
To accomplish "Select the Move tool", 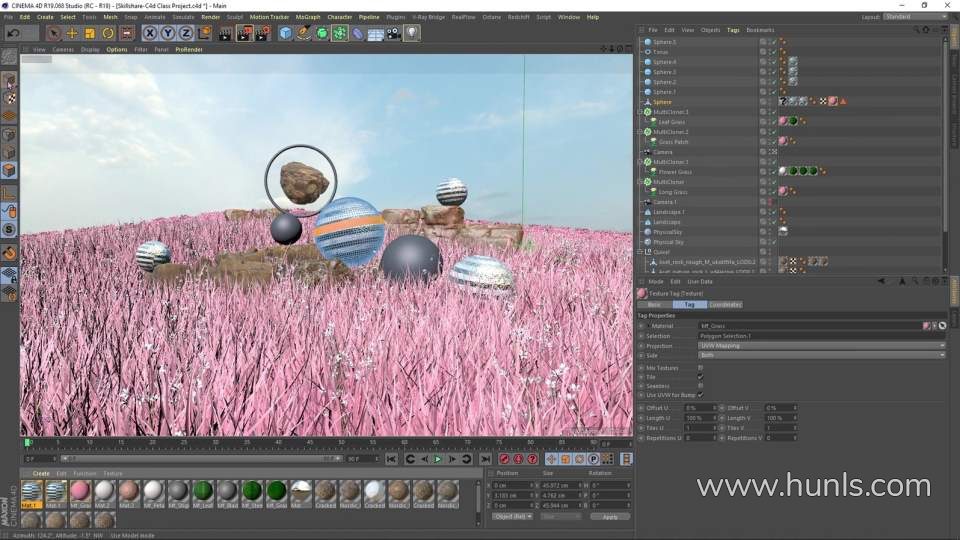I will coord(72,33).
